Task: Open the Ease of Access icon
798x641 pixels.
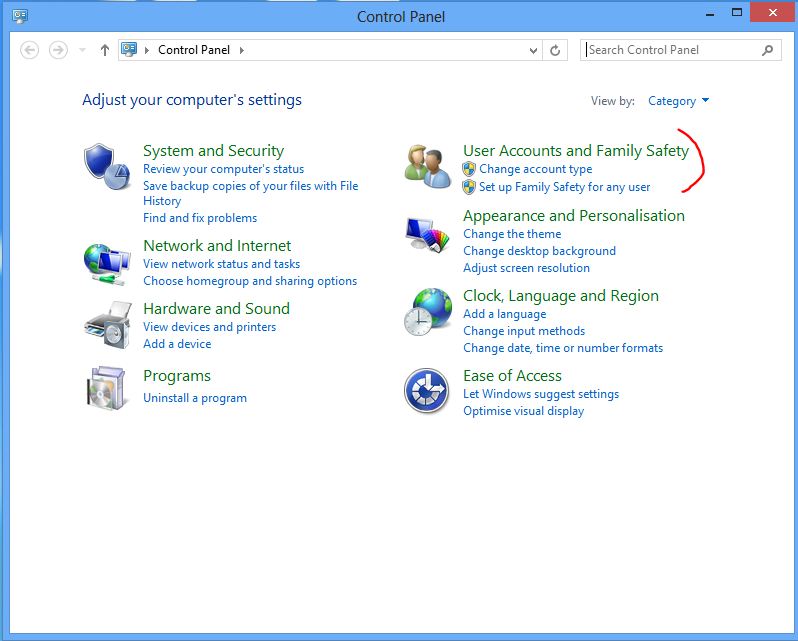Action: tap(426, 391)
